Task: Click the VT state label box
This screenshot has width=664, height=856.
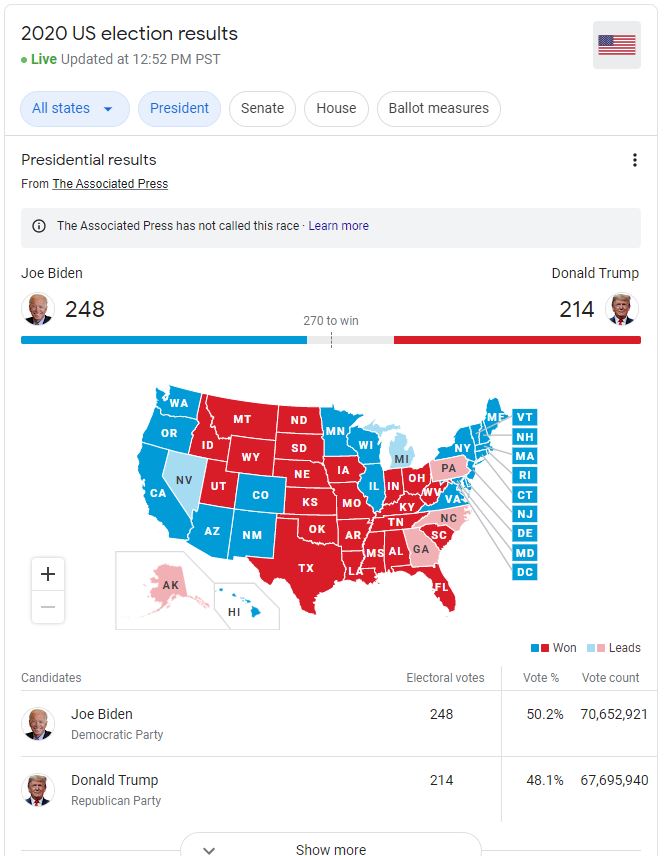Action: click(x=524, y=418)
